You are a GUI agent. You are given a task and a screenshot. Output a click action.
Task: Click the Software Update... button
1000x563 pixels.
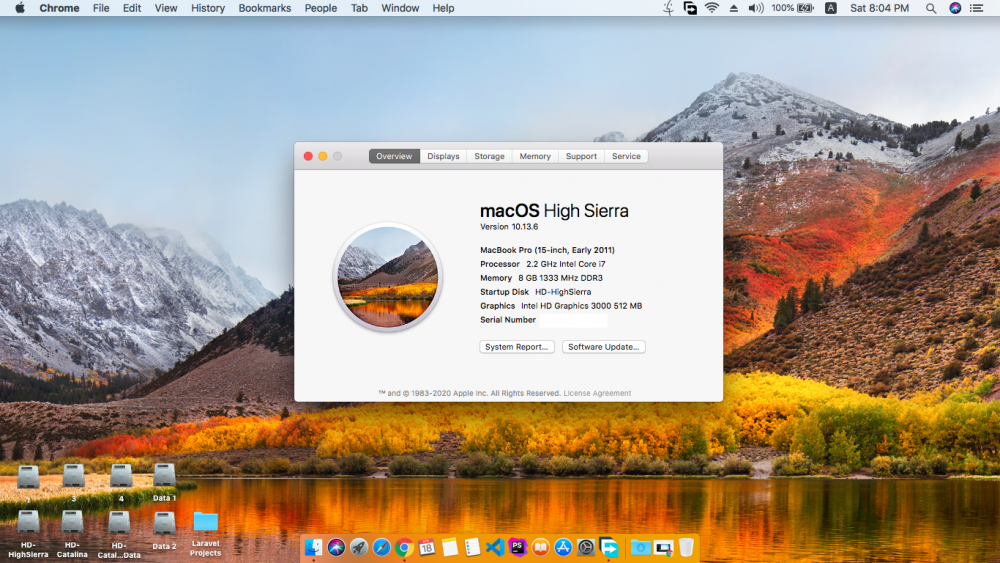(x=603, y=347)
